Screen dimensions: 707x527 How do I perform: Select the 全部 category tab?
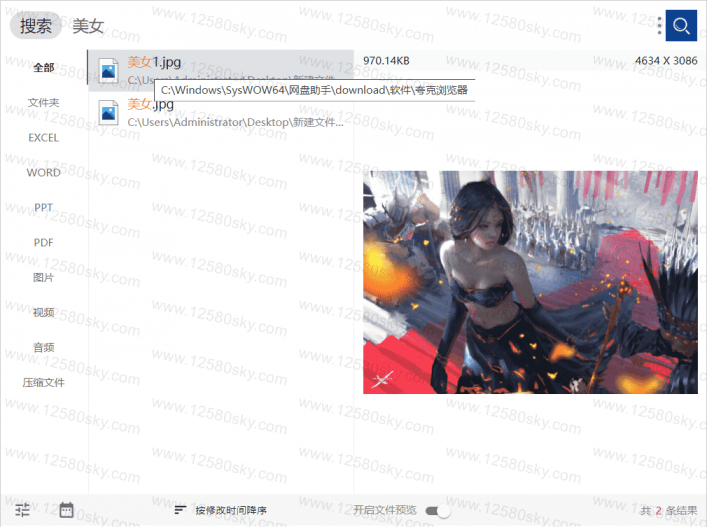coord(43,68)
